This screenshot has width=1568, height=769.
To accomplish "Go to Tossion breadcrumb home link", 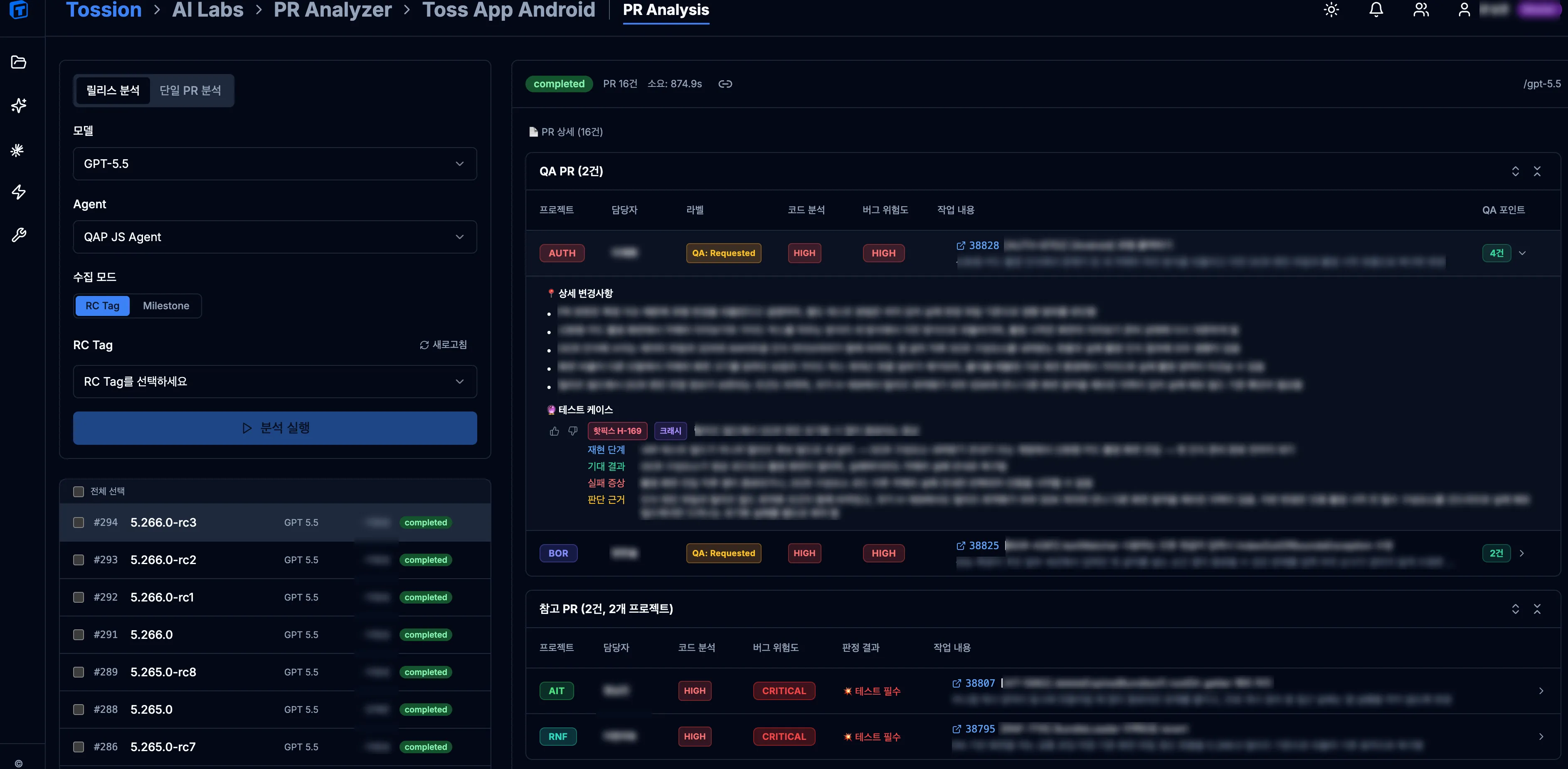I will tap(104, 10).
